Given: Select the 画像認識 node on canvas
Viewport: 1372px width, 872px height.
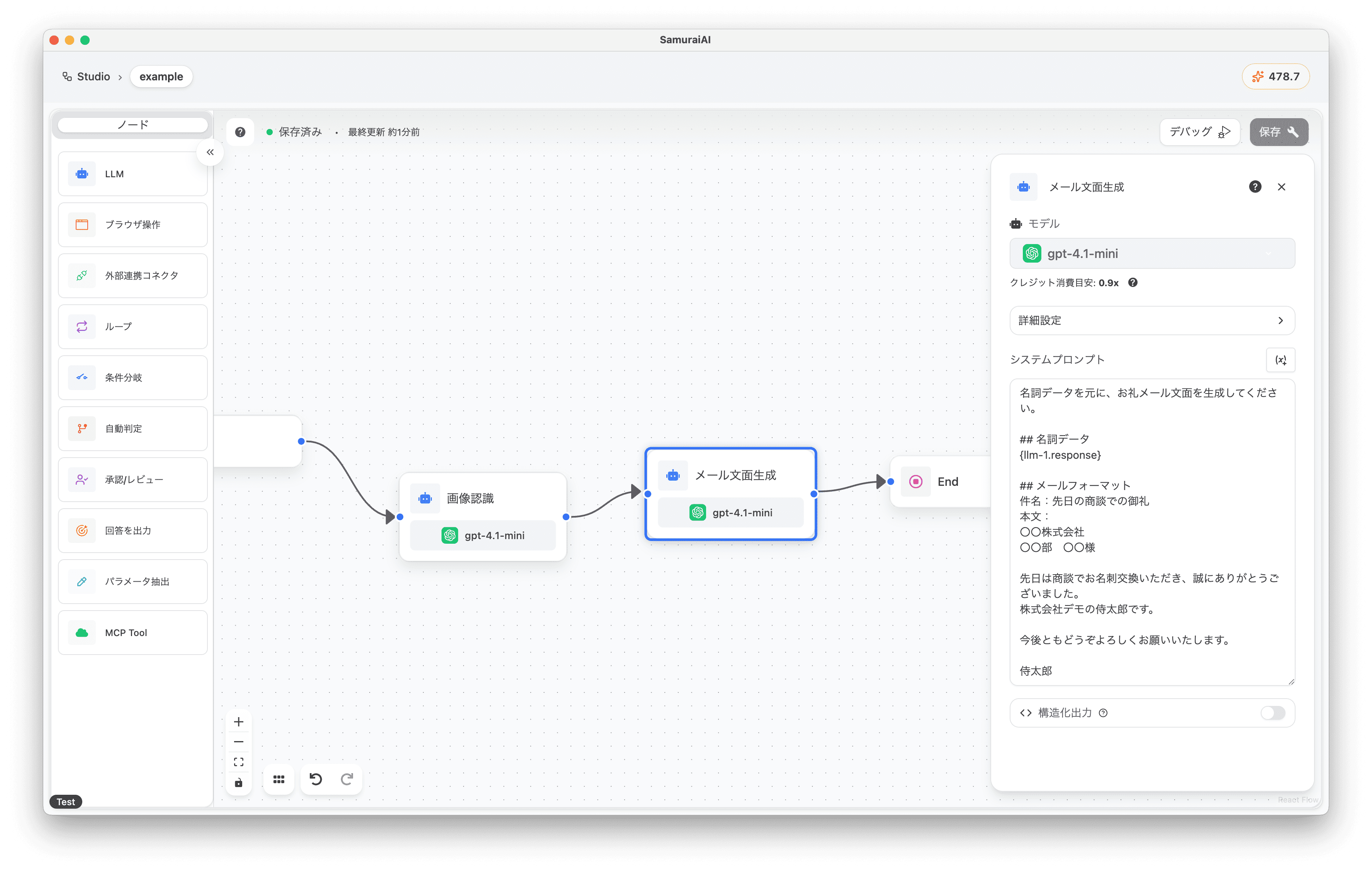Looking at the screenshot, I should pyautogui.click(x=482, y=498).
